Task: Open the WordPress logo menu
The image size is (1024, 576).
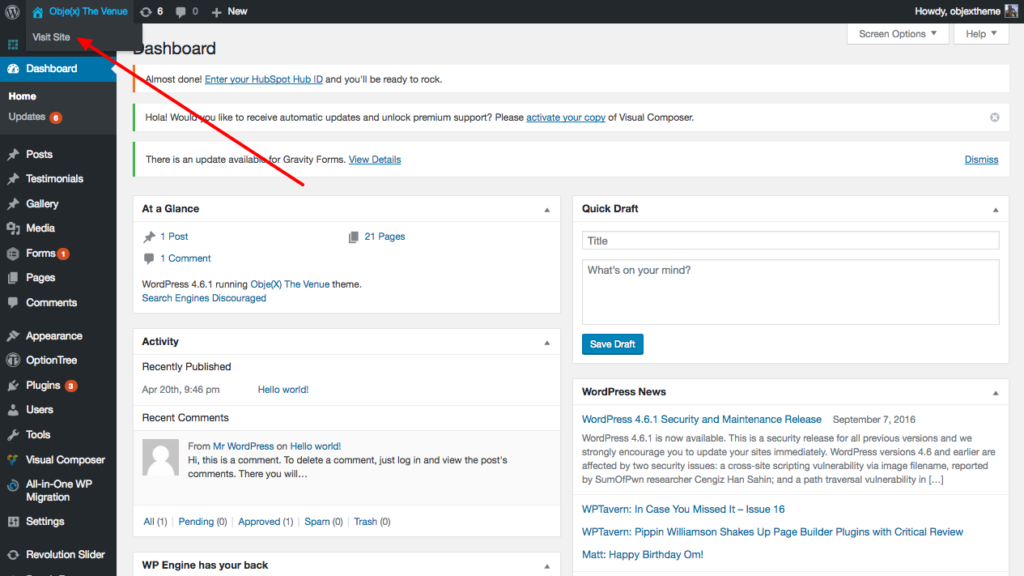Action: [x=12, y=12]
